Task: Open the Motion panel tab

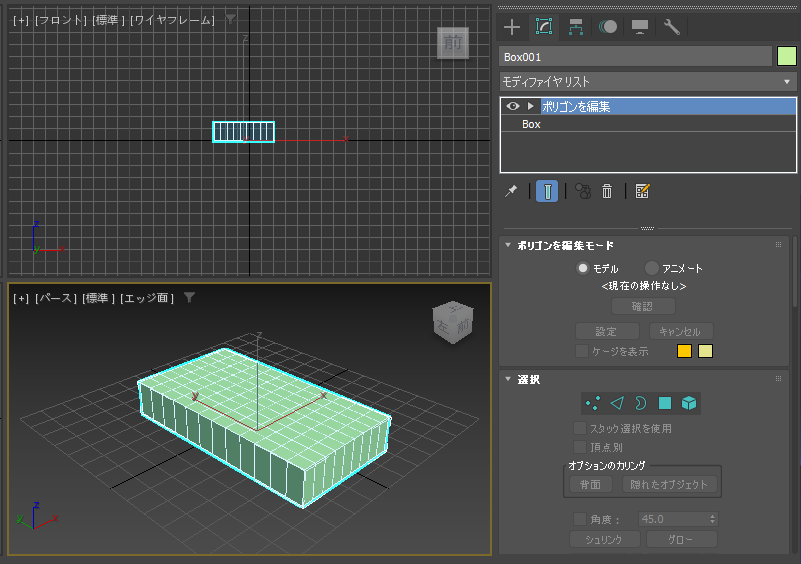Action: tap(608, 27)
